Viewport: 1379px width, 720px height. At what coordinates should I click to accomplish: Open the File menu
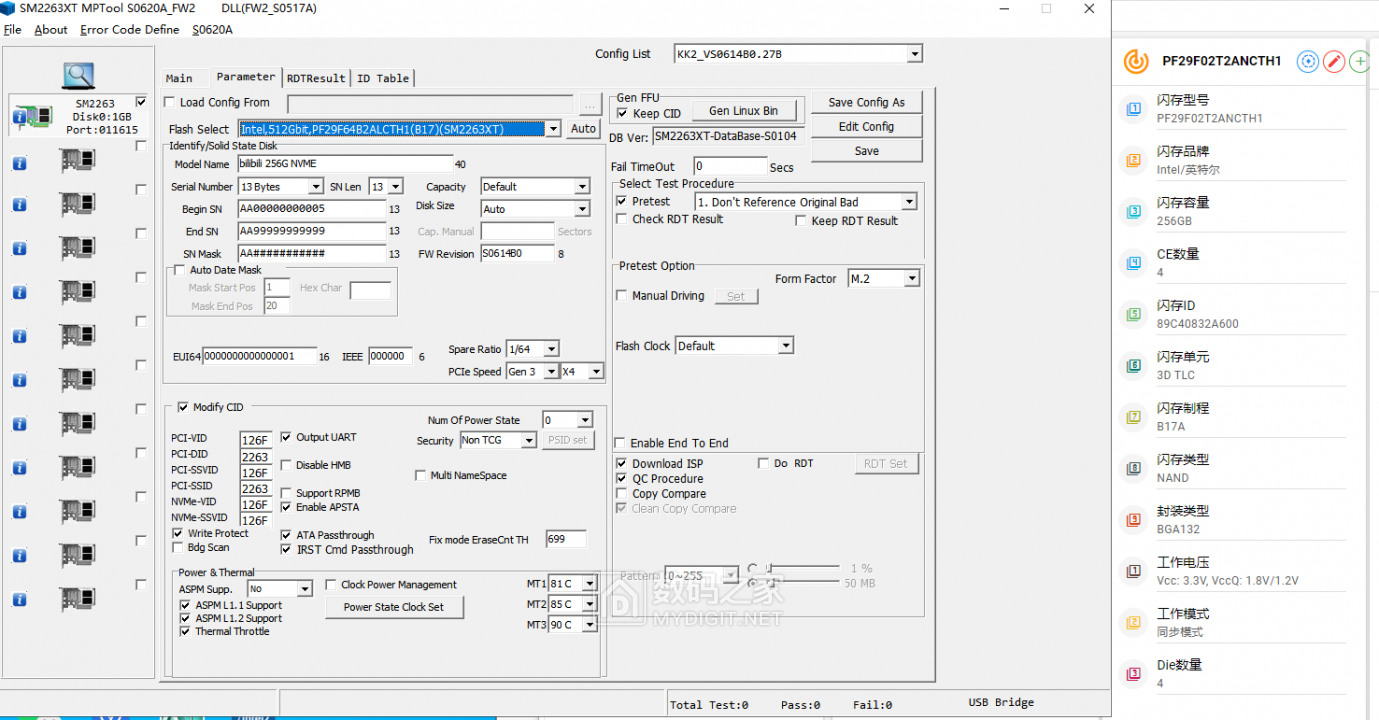point(12,30)
